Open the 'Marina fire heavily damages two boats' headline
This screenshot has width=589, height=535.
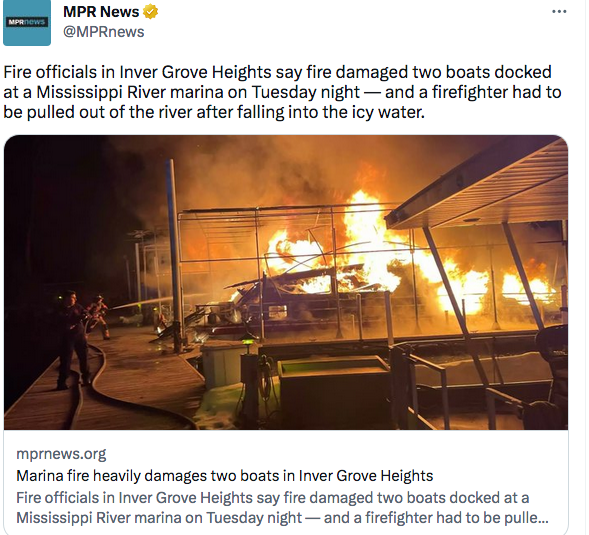tap(225, 476)
